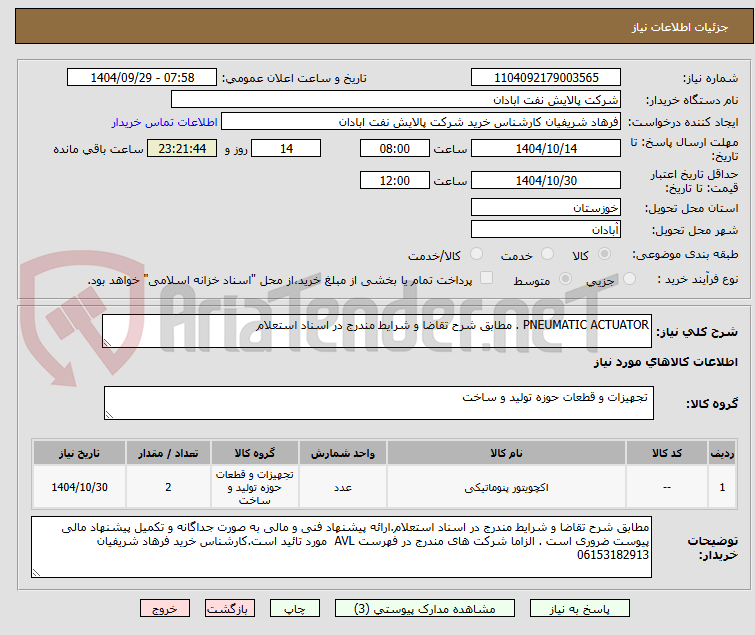Screen dimensions: 755x635
Task: Click the table group cell تجهیزات و قطعات حوزه تولید
Action: (x=254, y=487)
